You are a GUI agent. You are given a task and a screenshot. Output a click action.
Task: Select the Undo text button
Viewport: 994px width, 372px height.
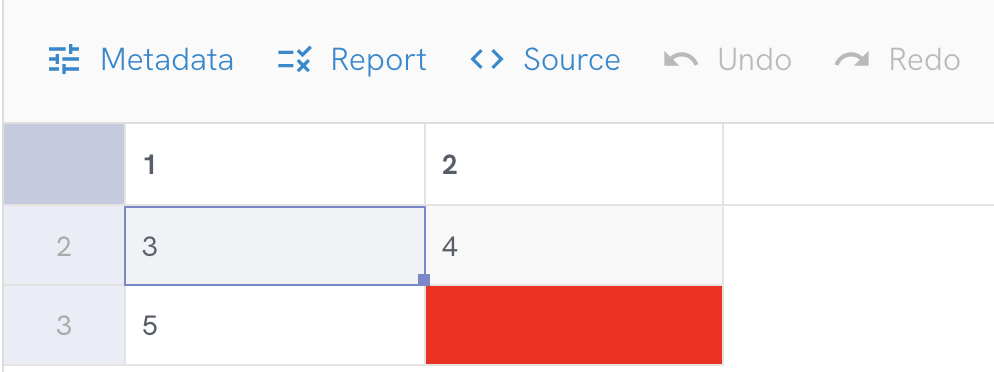tap(754, 60)
